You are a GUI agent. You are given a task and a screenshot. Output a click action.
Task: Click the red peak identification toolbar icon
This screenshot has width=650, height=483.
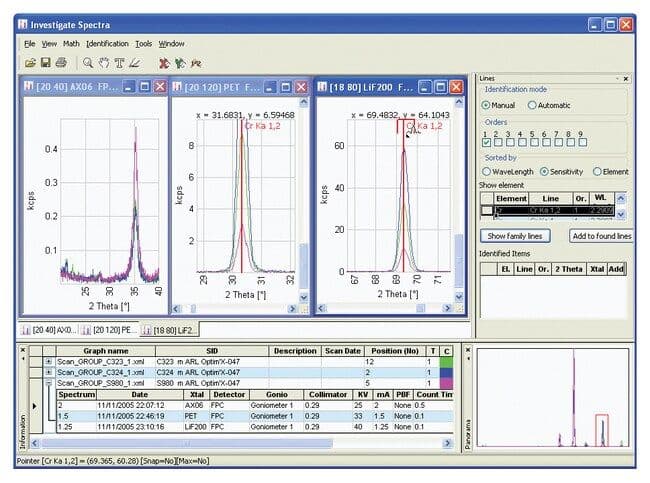tap(165, 63)
